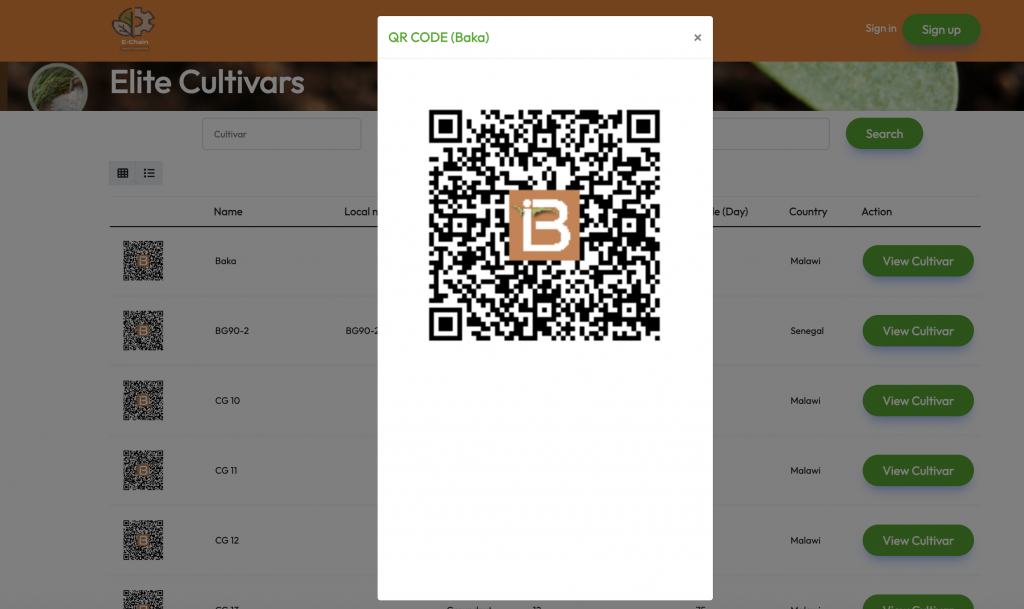Click Malawi in the Baka row
The image size is (1024, 609).
click(805, 261)
